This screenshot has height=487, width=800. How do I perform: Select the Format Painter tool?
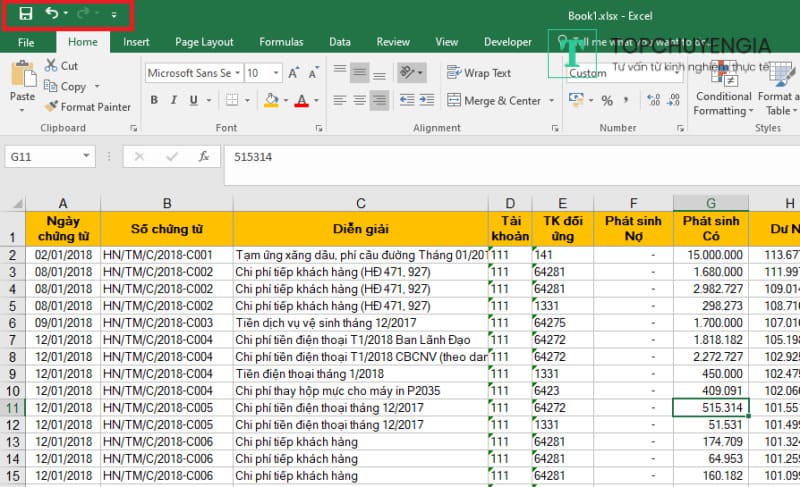tap(88, 107)
